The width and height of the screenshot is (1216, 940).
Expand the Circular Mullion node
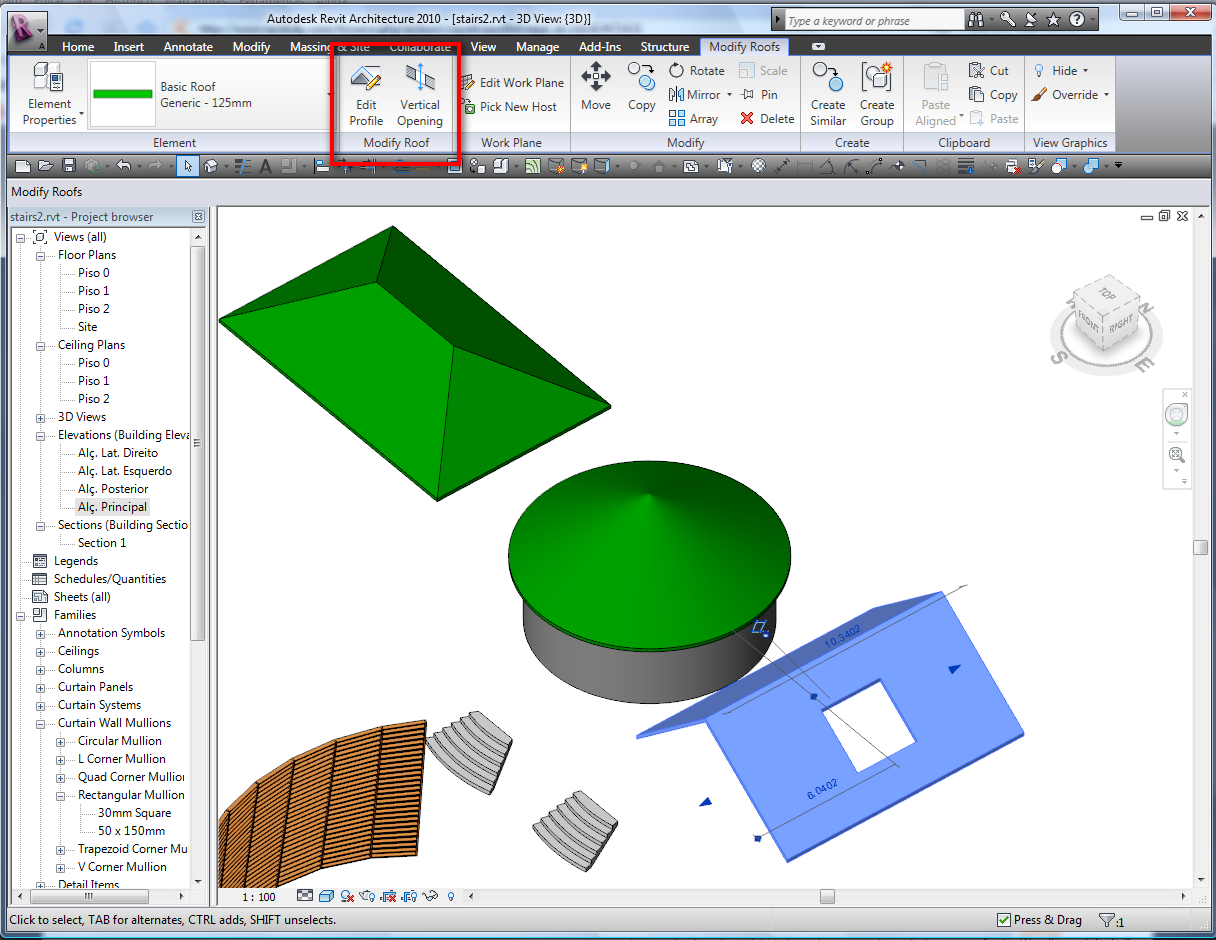61,741
